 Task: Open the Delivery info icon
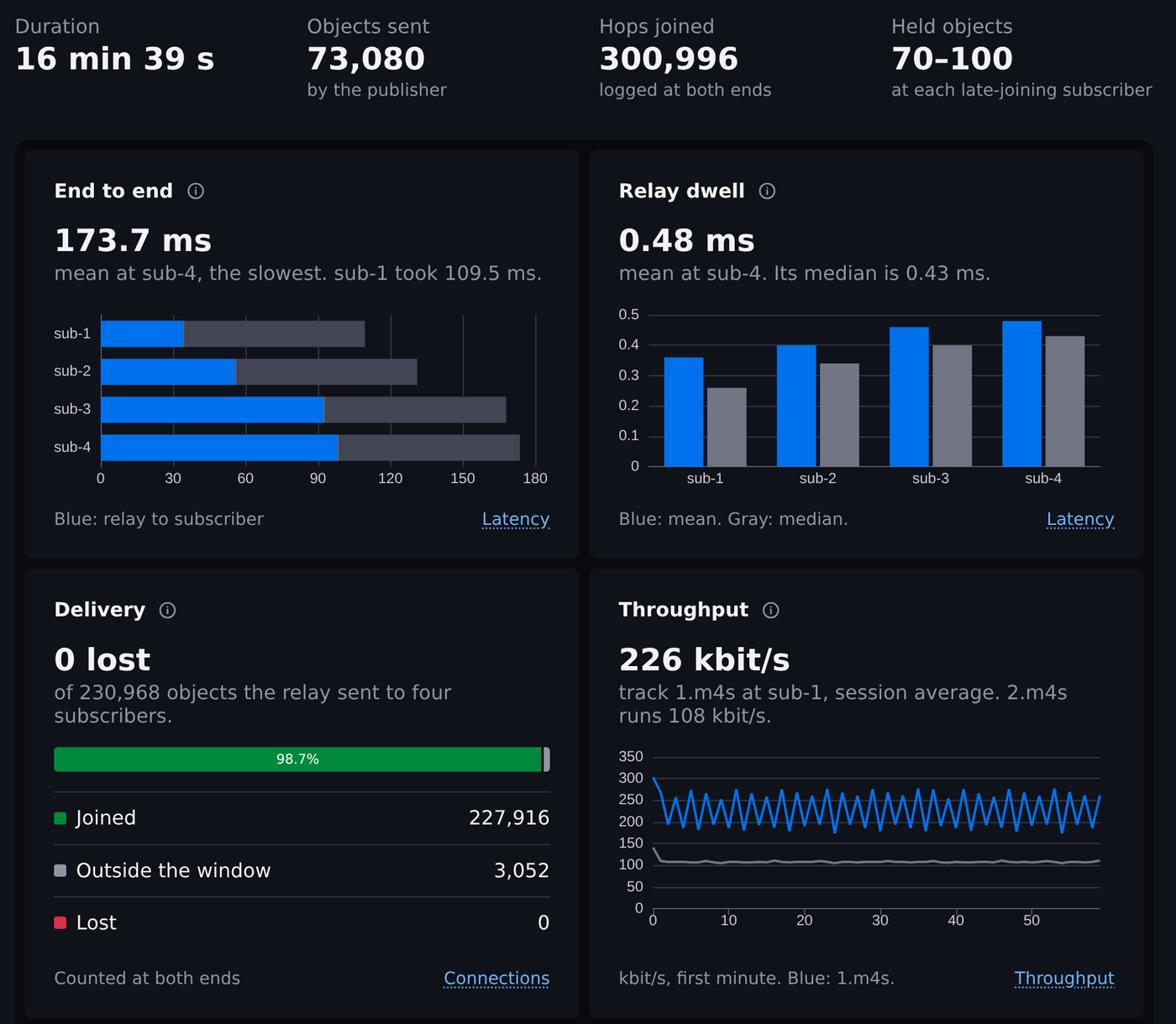(x=168, y=610)
